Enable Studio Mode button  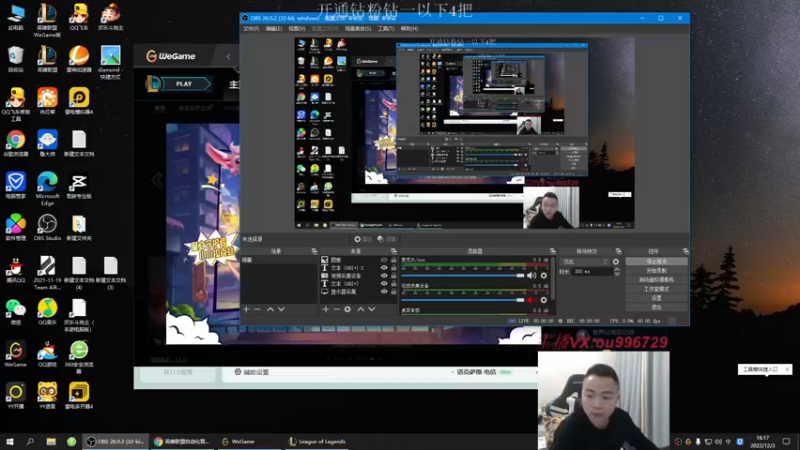point(657,289)
